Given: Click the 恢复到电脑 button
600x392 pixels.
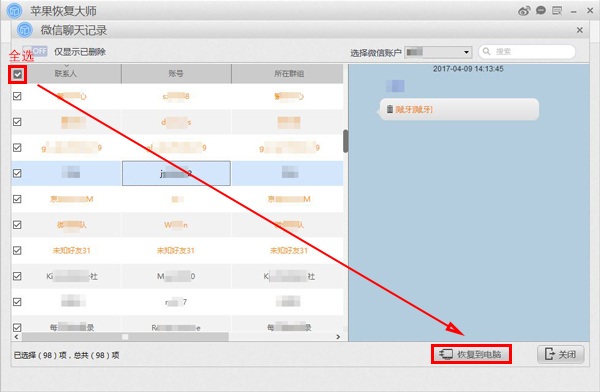Looking at the screenshot, I should [x=471, y=354].
